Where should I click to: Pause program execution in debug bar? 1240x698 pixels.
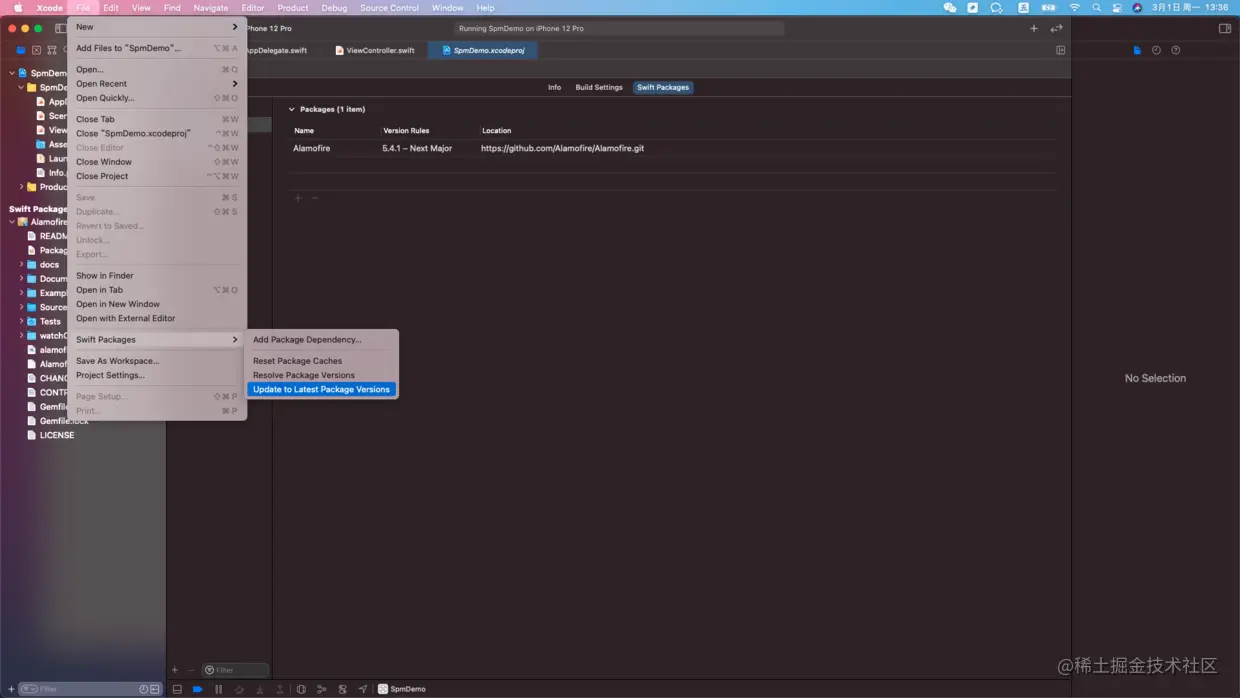pyautogui.click(x=218, y=689)
